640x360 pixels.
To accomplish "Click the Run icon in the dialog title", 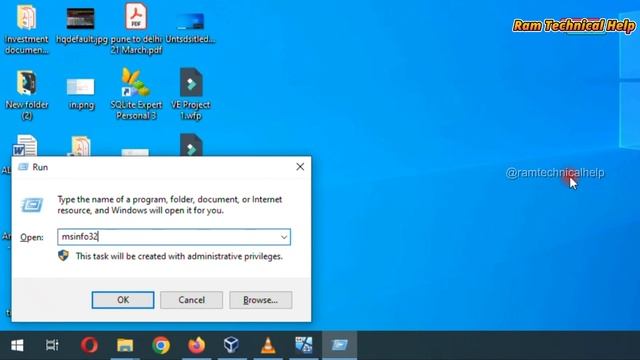I will coord(23,167).
